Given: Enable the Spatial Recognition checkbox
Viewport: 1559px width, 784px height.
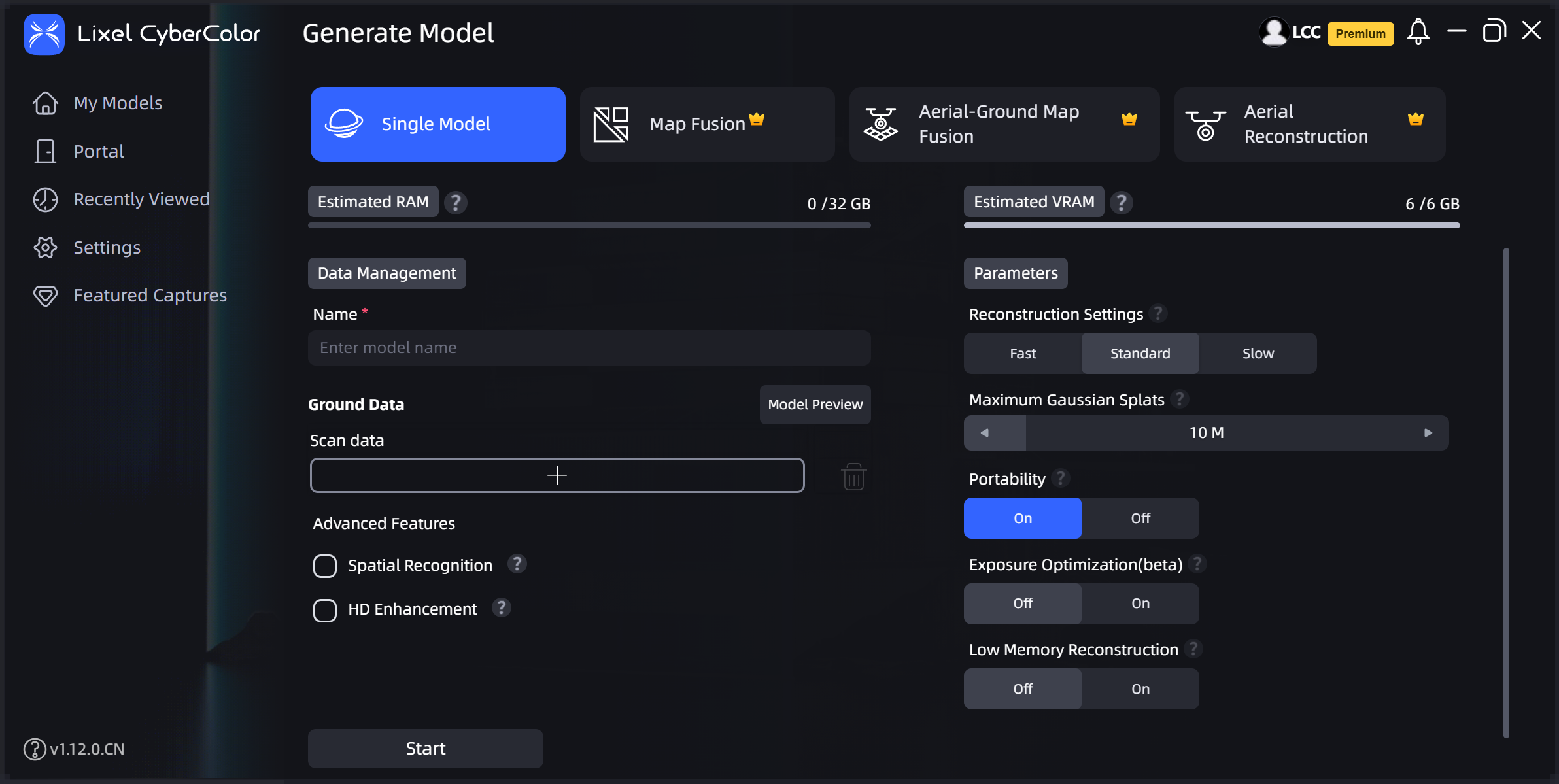Looking at the screenshot, I should 325,566.
